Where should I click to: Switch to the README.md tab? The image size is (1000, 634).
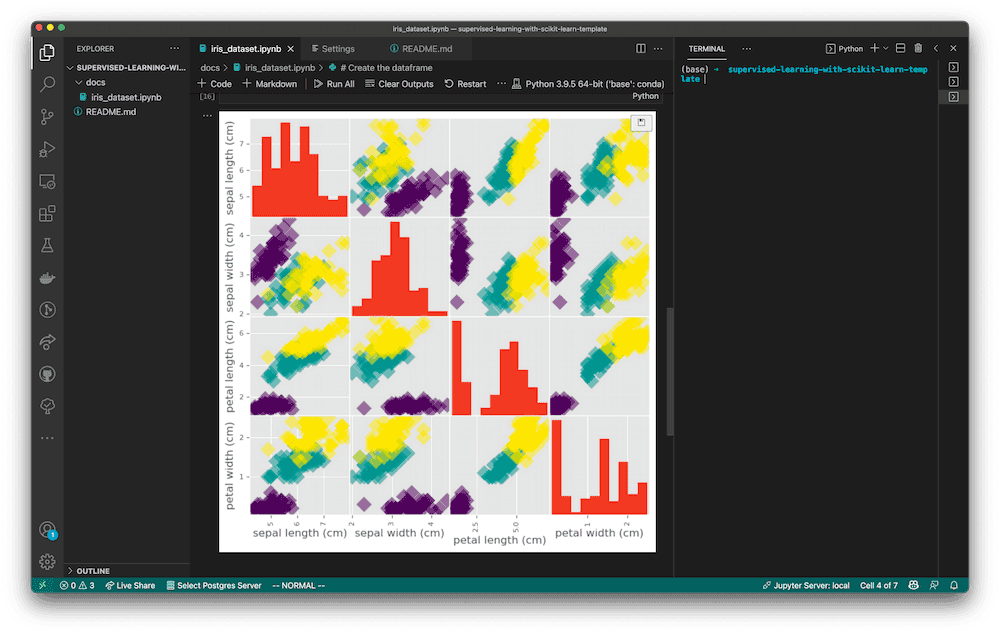coord(421,48)
